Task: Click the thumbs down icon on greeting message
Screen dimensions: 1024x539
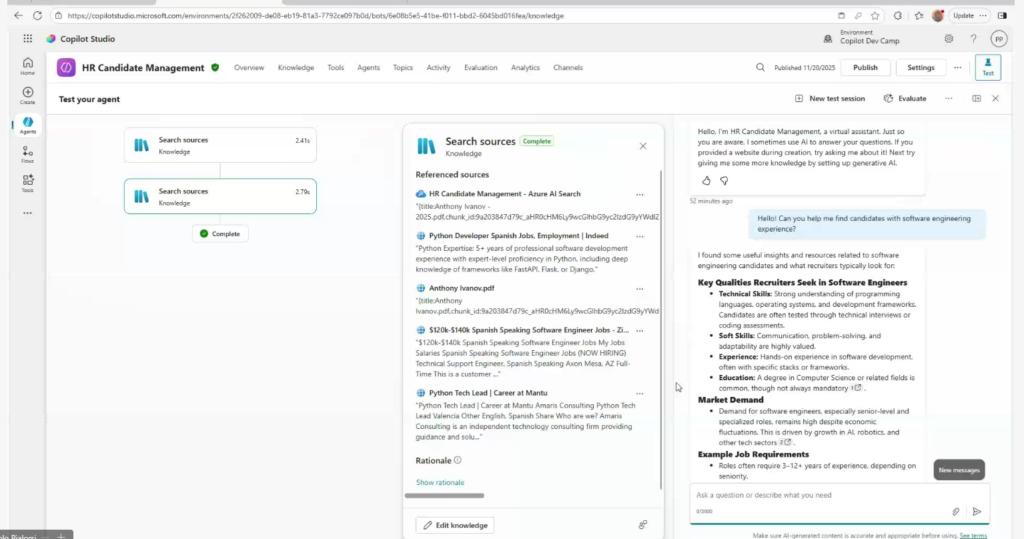Action: 724,181
